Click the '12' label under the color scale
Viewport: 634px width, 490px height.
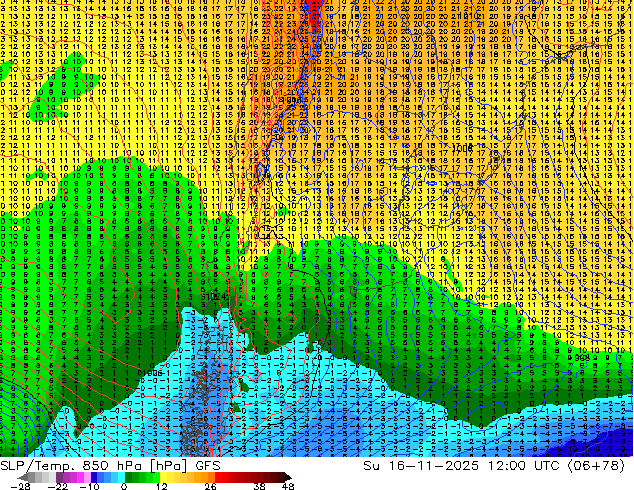pos(162,486)
